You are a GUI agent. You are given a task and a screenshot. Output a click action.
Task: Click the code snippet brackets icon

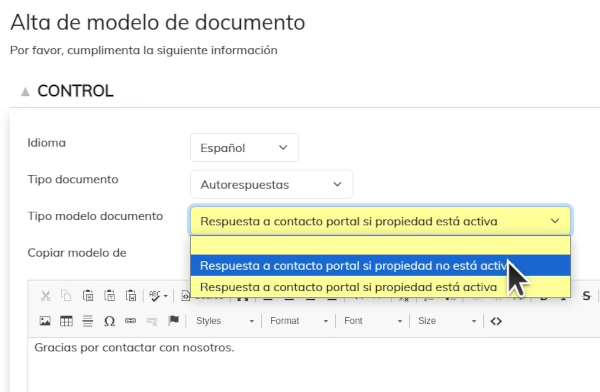click(x=496, y=321)
